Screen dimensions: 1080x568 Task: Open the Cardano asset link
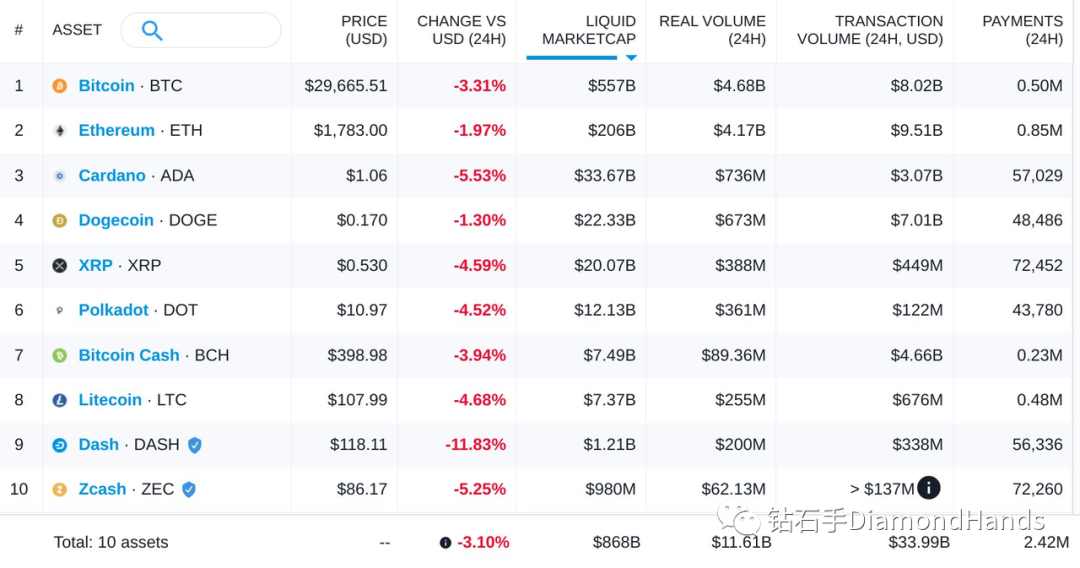112,176
